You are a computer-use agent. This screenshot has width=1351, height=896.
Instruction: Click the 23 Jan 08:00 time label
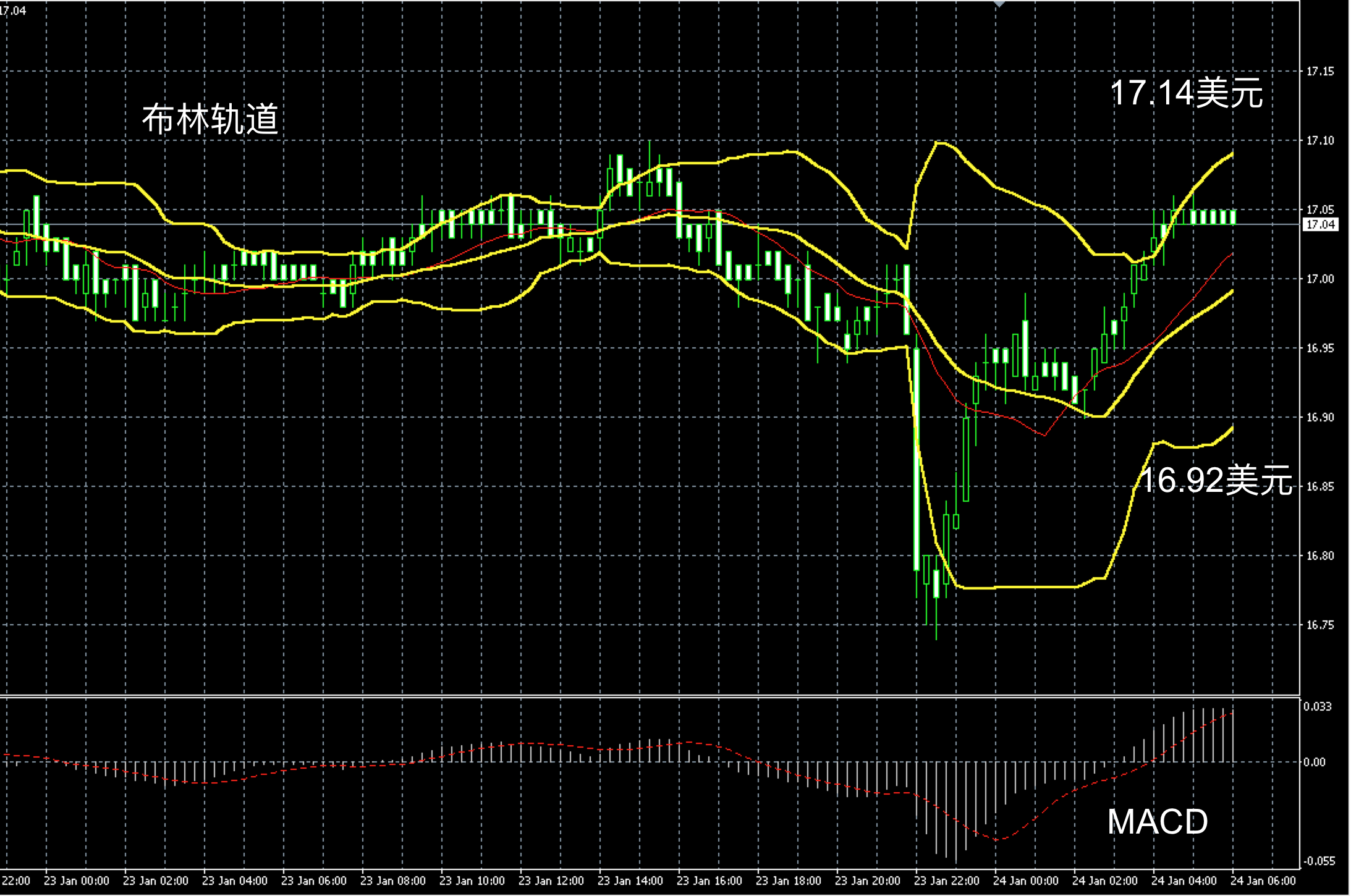[x=392, y=881]
